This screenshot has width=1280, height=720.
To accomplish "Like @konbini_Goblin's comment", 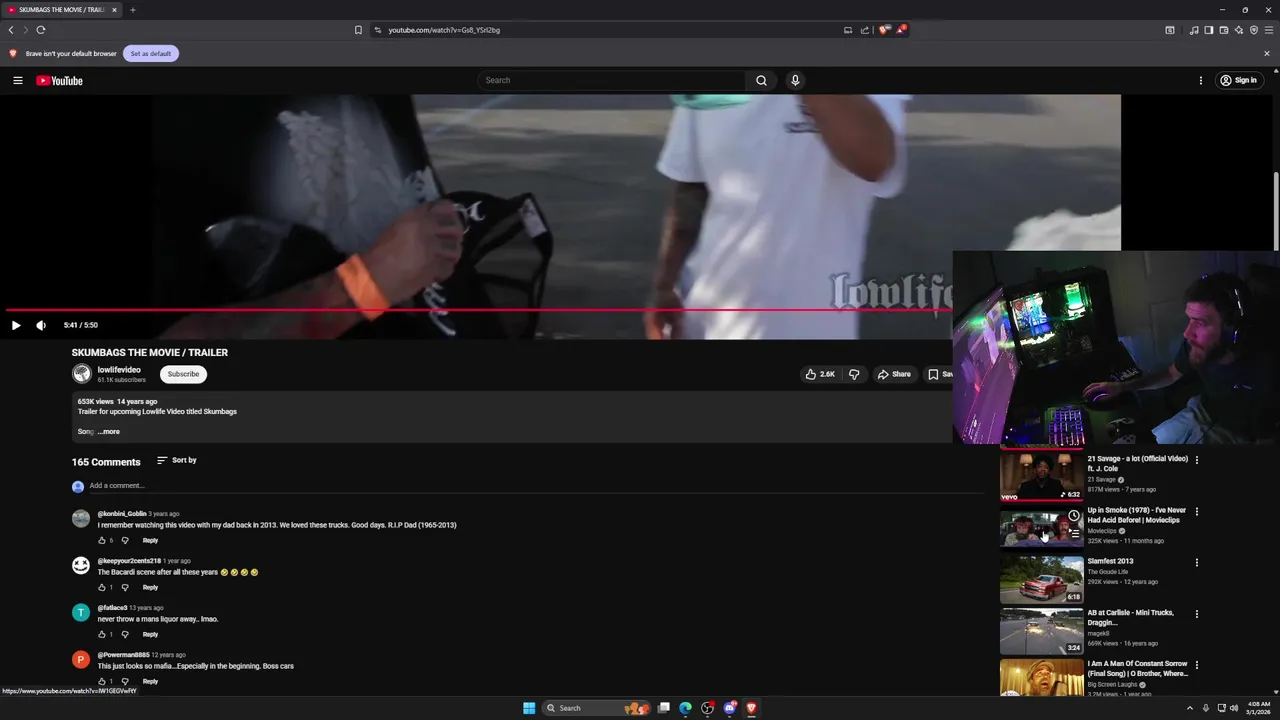I will pyautogui.click(x=102, y=540).
